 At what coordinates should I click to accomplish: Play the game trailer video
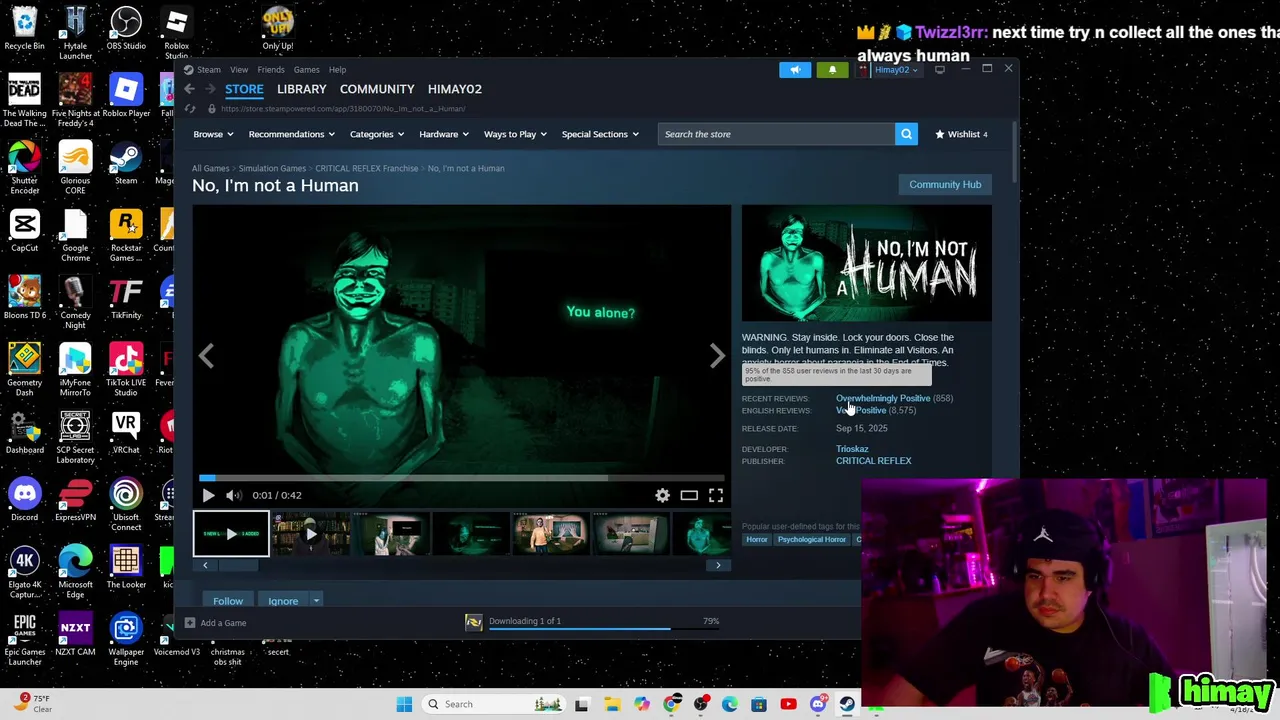(208, 495)
